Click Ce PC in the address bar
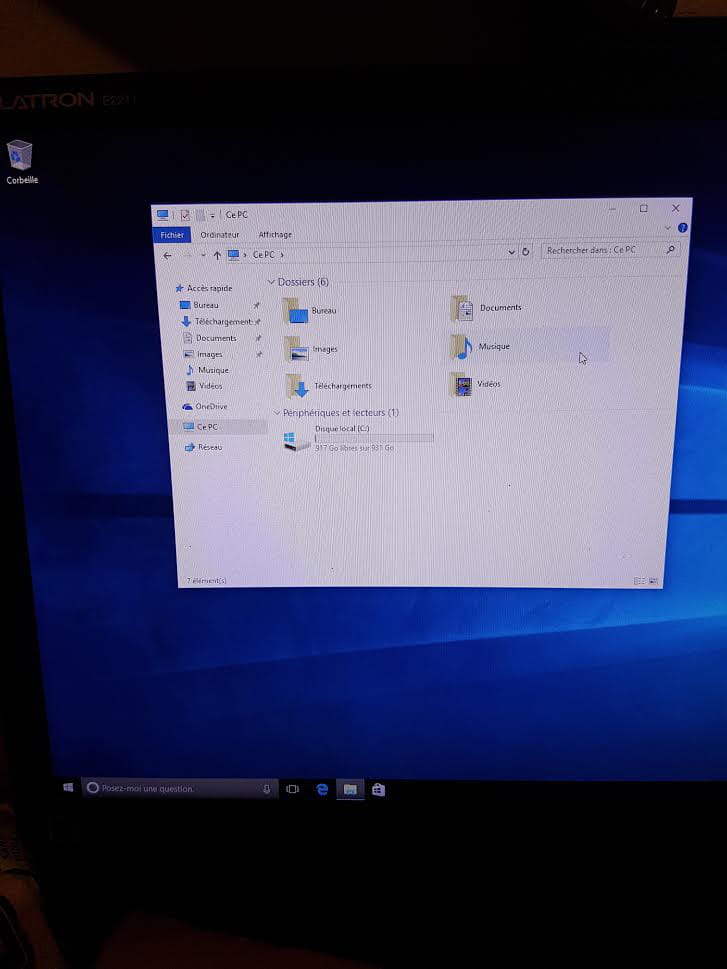The height and width of the screenshot is (969, 727). (263, 255)
